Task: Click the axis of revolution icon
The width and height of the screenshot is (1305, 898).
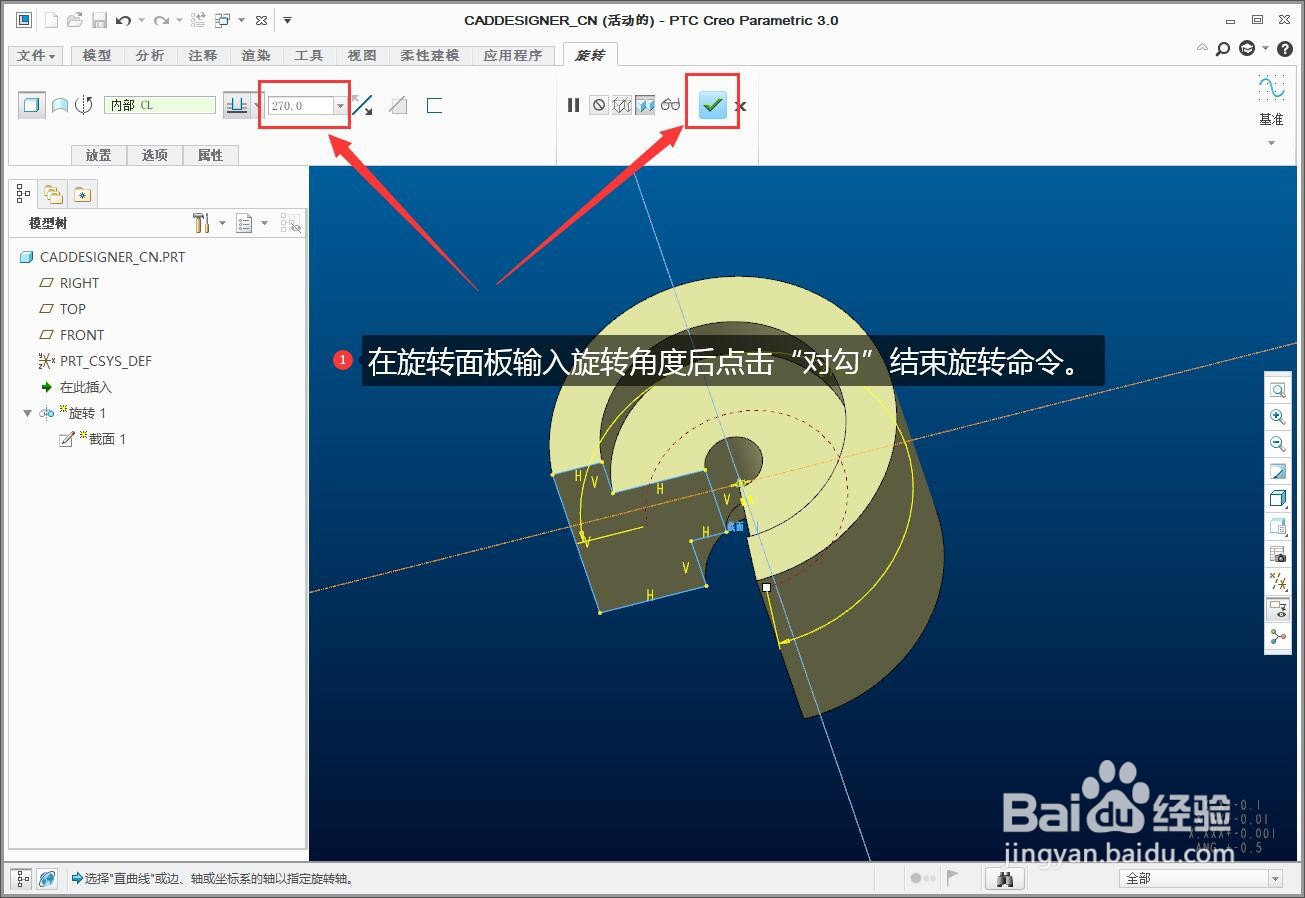Action: pos(85,105)
